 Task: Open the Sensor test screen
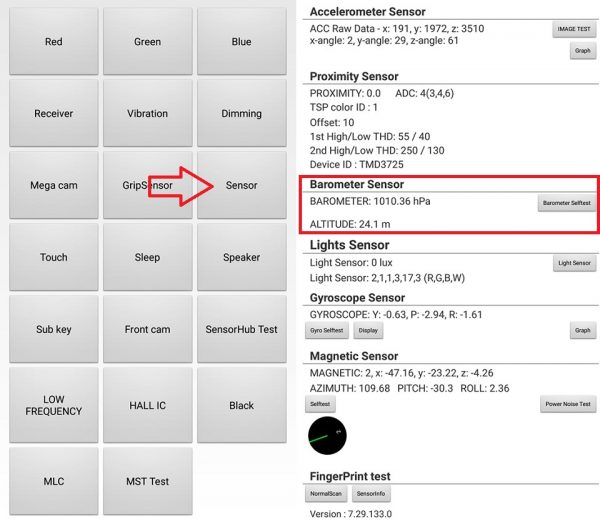[242, 185]
